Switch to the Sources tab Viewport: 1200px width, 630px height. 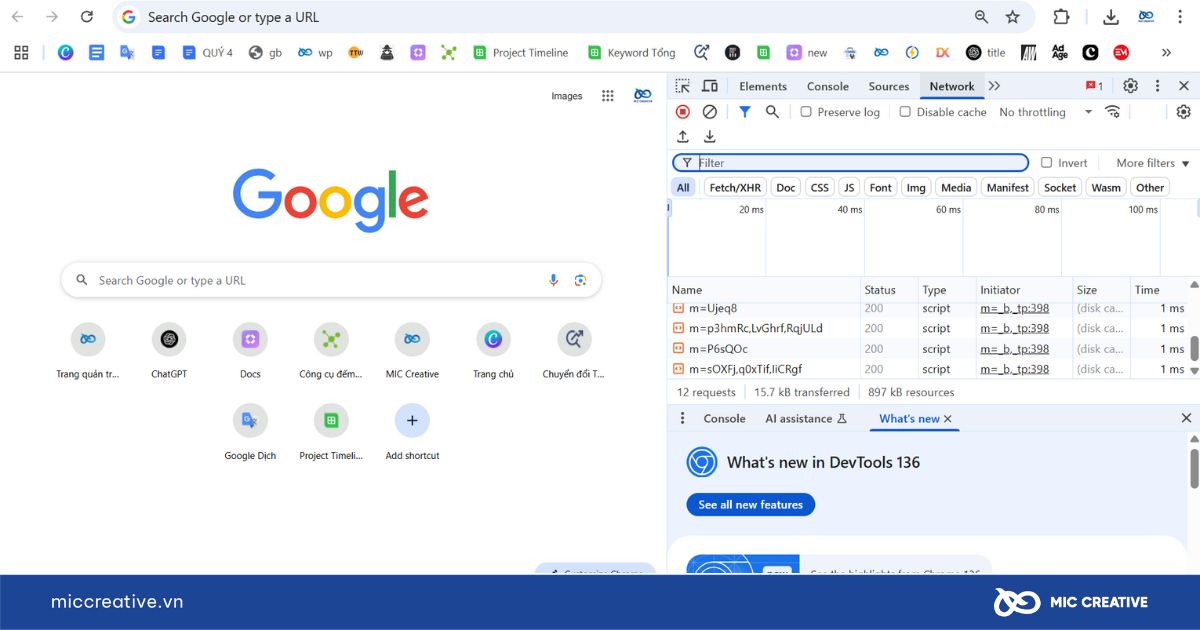(889, 86)
